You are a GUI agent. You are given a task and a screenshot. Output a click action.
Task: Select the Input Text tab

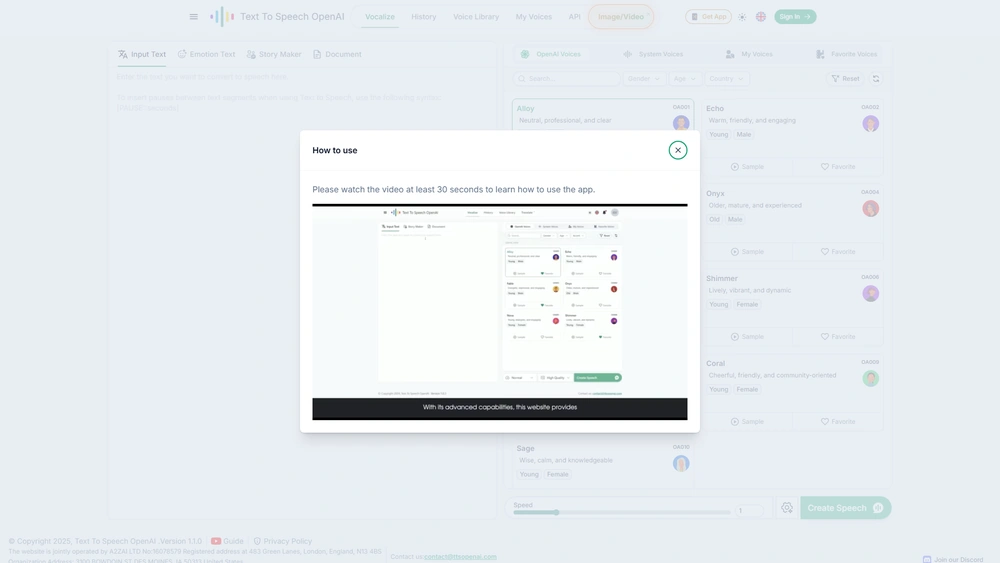[142, 54]
